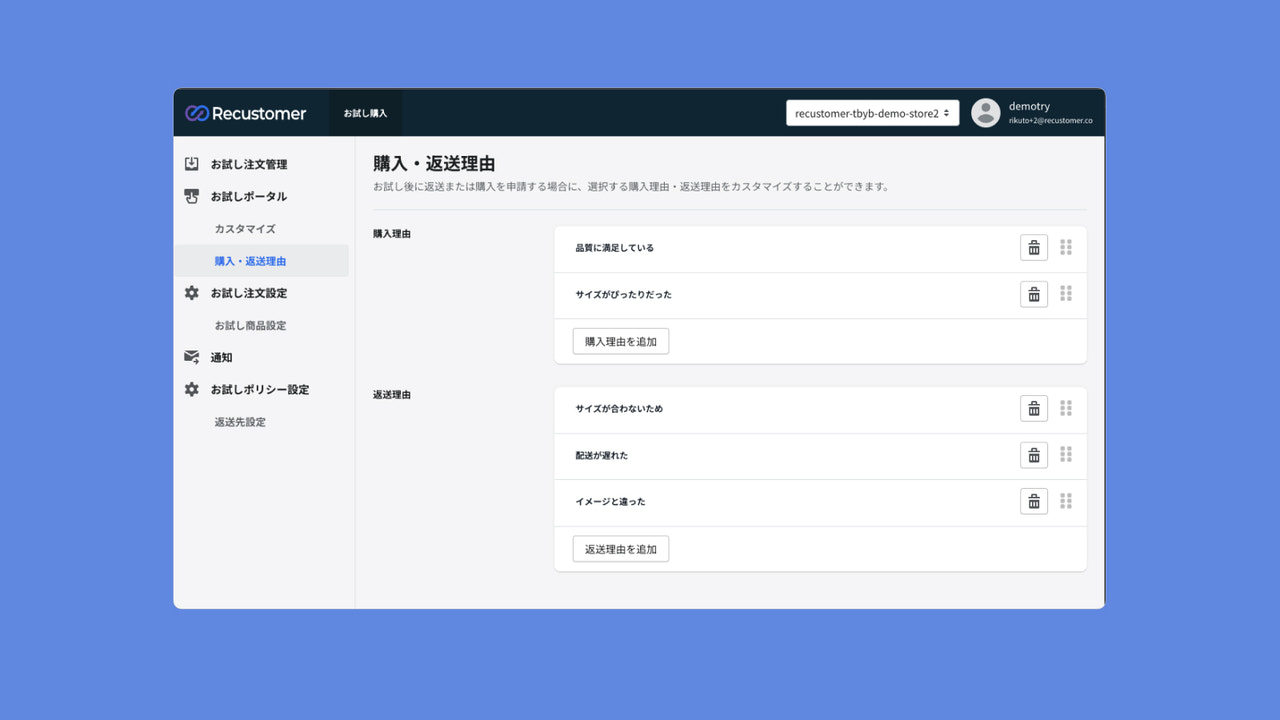Delete the 品質に満足している purchase reason
The image size is (1280, 720).
coord(1034,248)
